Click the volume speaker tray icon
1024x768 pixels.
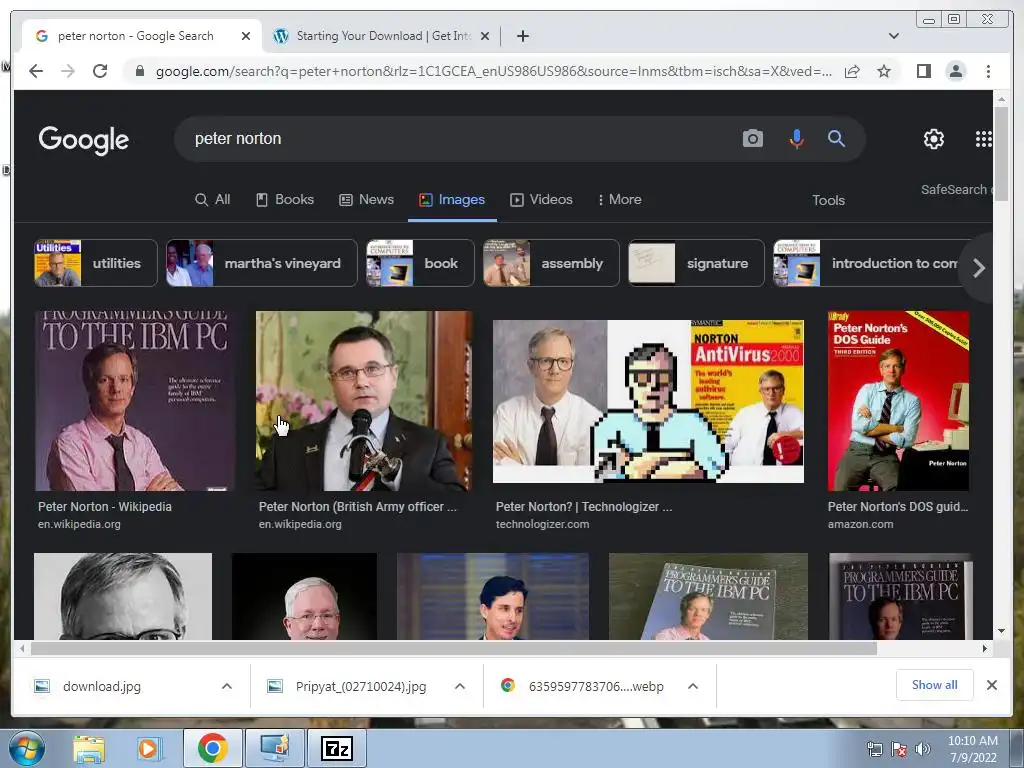tap(922, 749)
